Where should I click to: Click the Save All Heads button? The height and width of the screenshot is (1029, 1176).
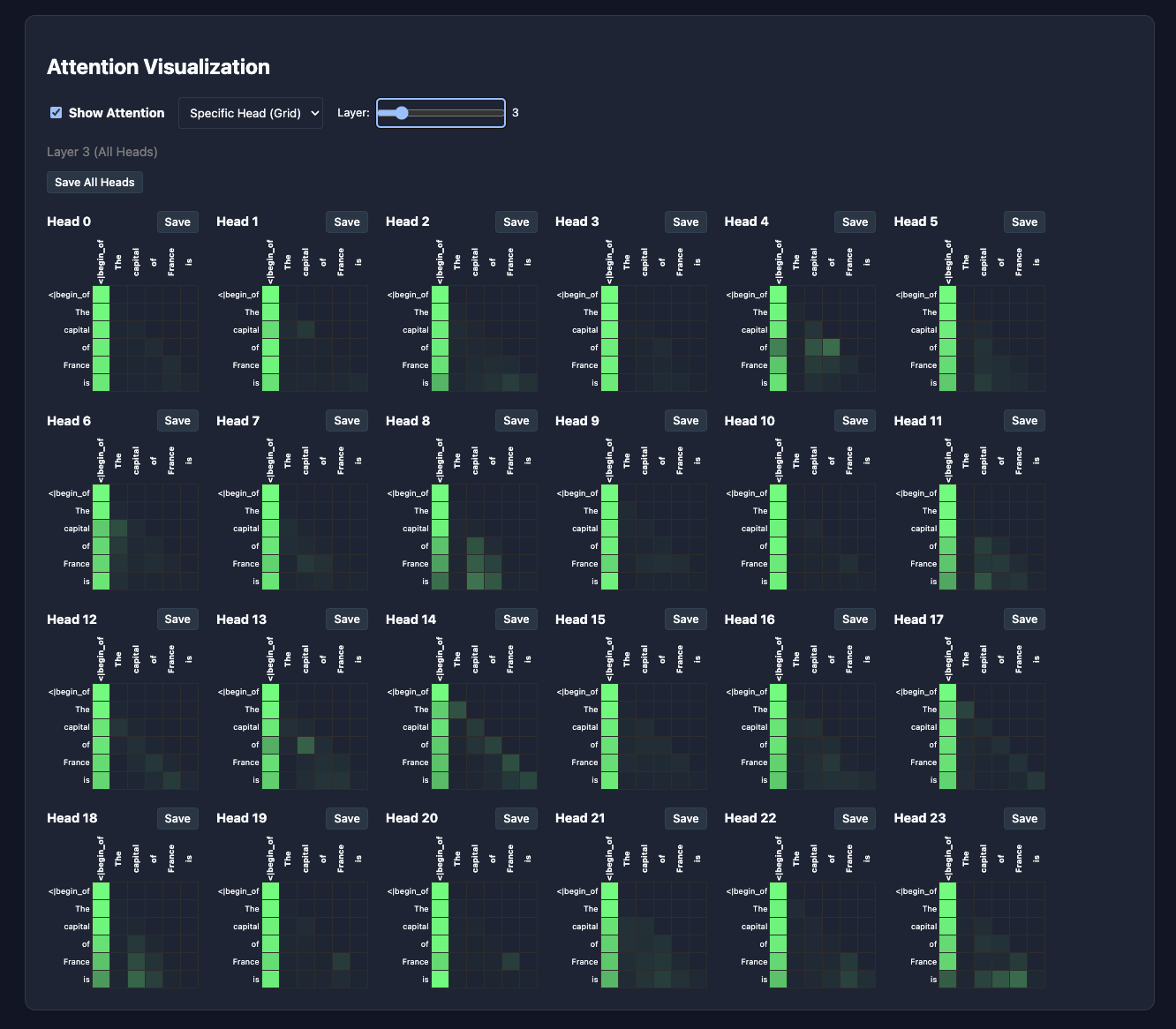click(94, 182)
